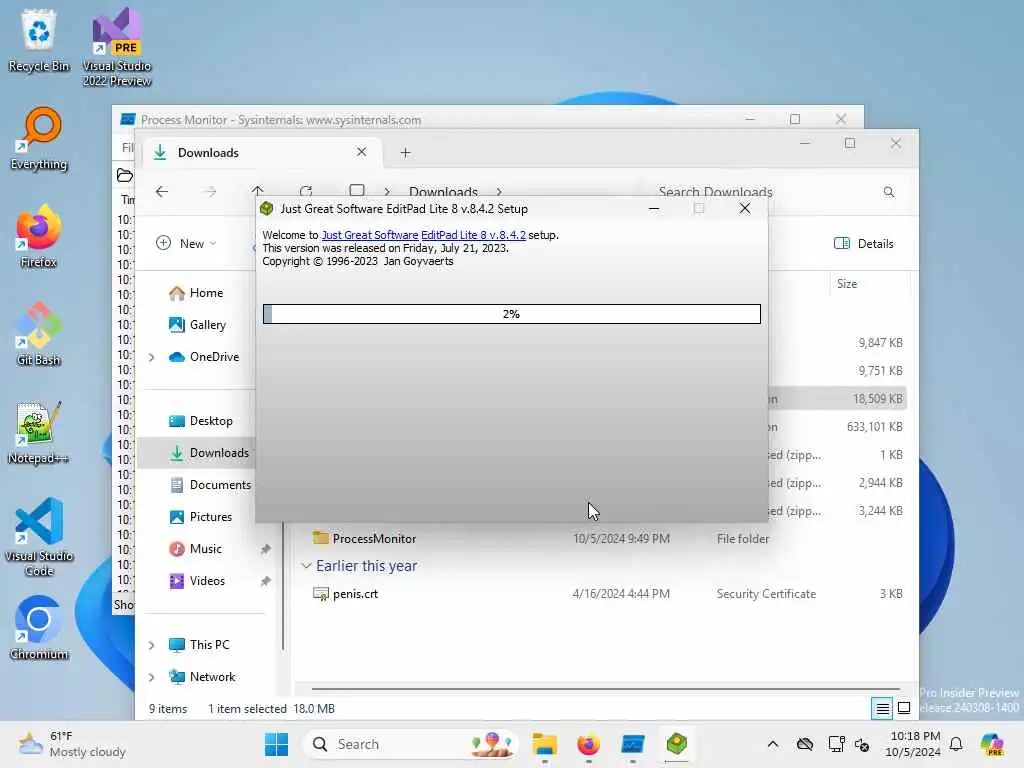Expand the OneDrive tree node
The width and height of the screenshot is (1024, 768).
[152, 357]
